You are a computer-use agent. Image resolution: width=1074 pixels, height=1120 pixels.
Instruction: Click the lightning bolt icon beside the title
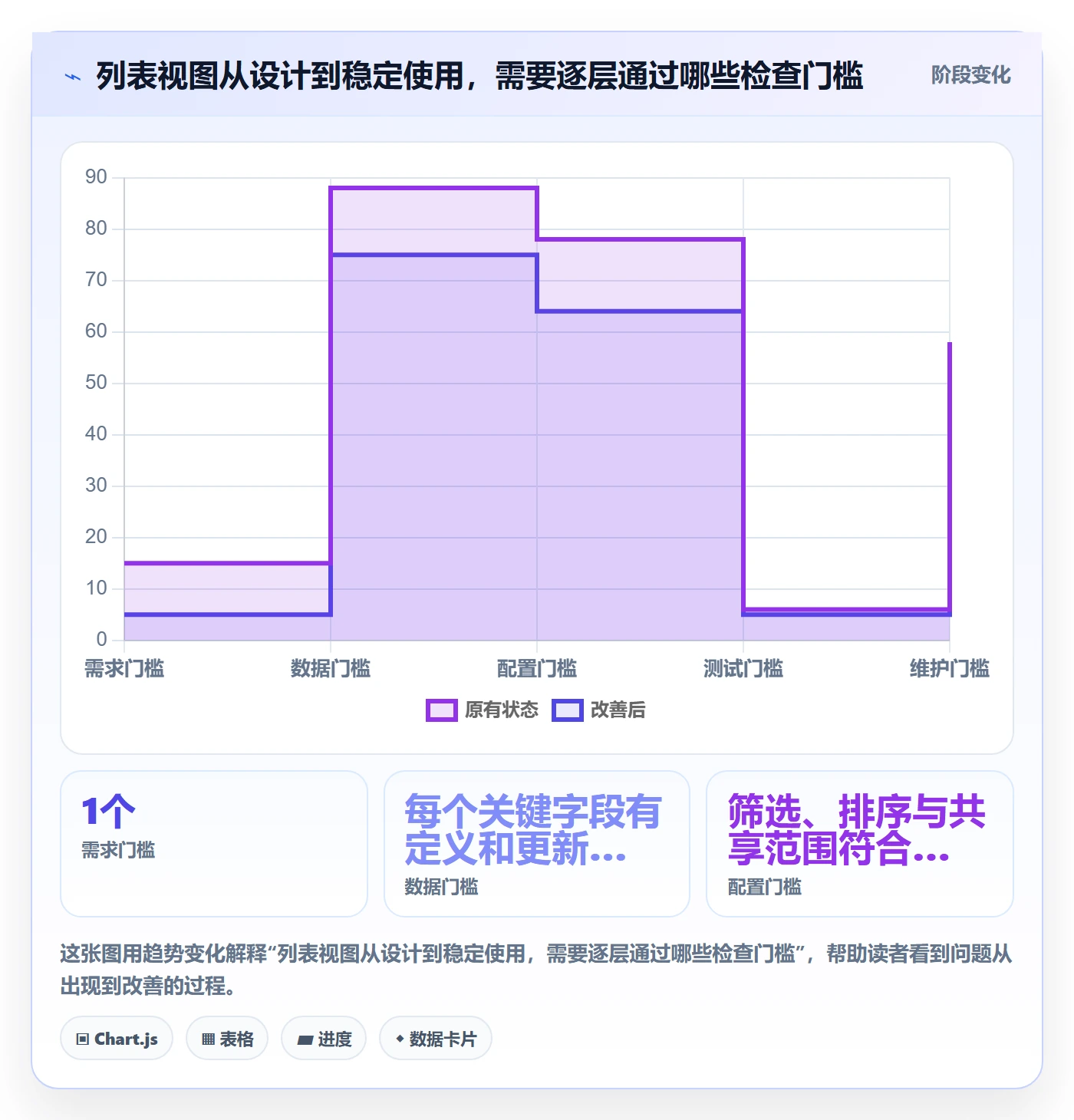[73, 77]
